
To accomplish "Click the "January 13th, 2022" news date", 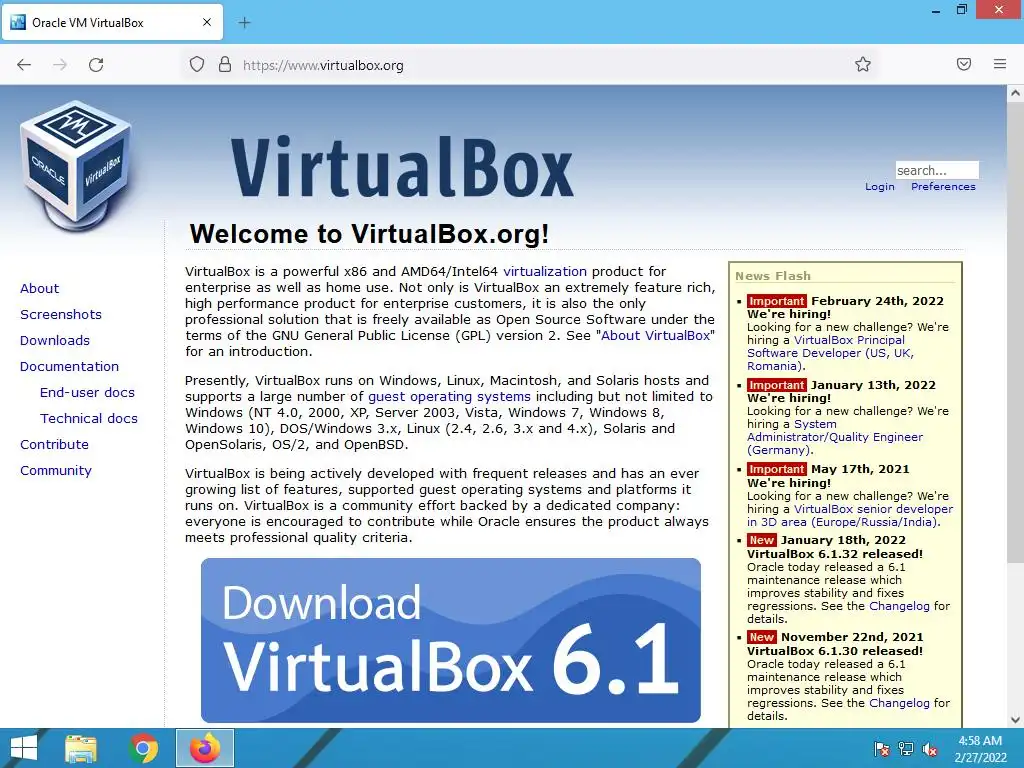I will 873,385.
